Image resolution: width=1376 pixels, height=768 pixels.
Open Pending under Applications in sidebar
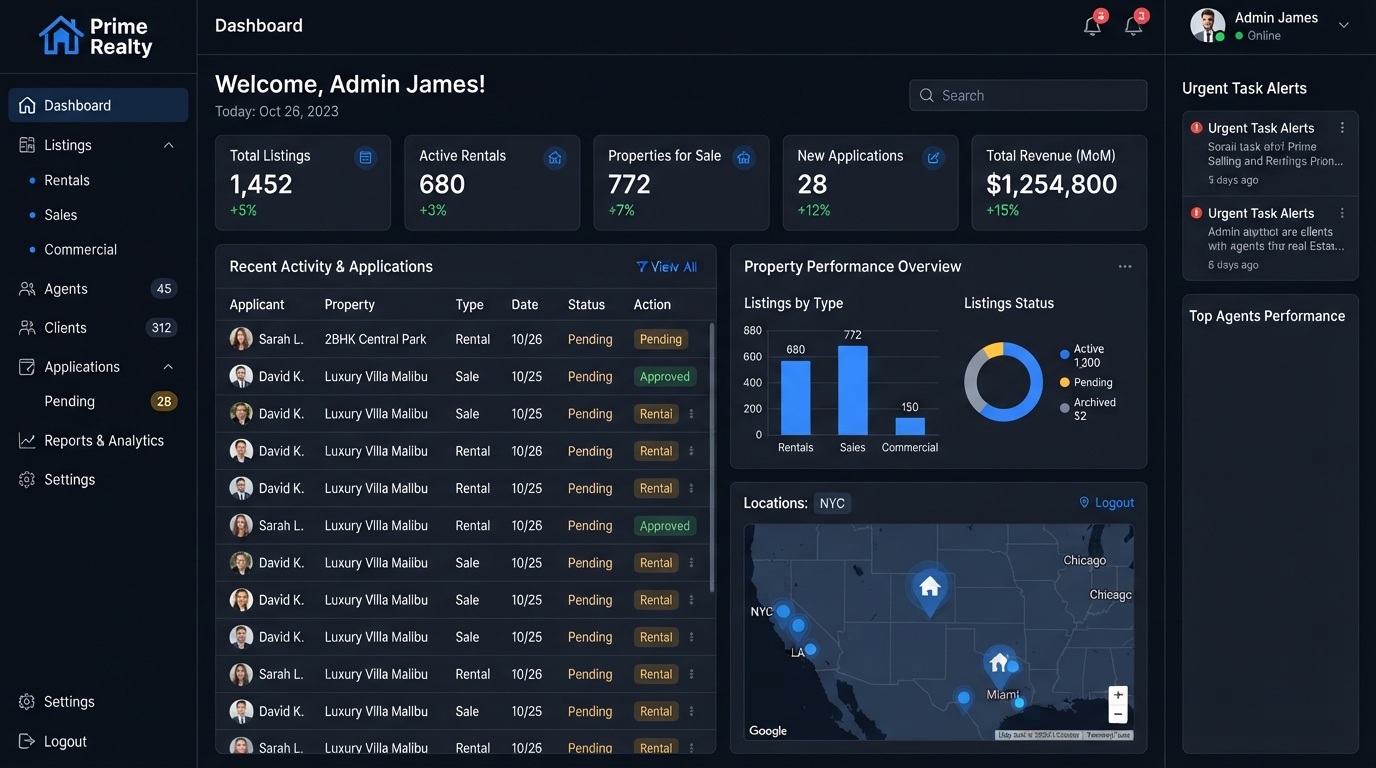70,401
